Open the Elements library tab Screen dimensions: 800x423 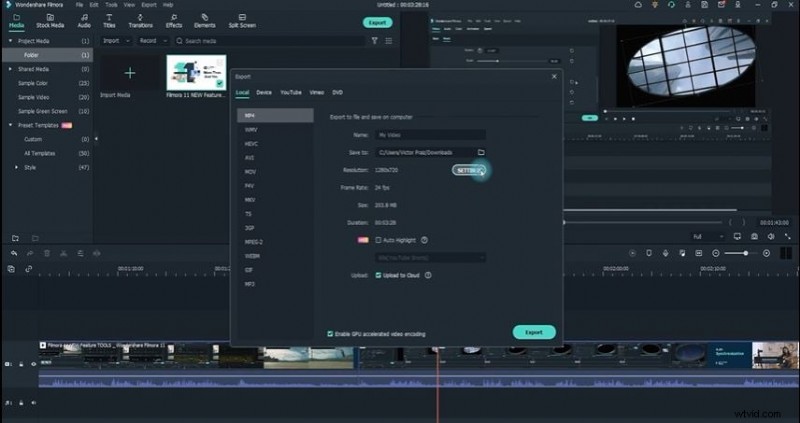(x=205, y=21)
